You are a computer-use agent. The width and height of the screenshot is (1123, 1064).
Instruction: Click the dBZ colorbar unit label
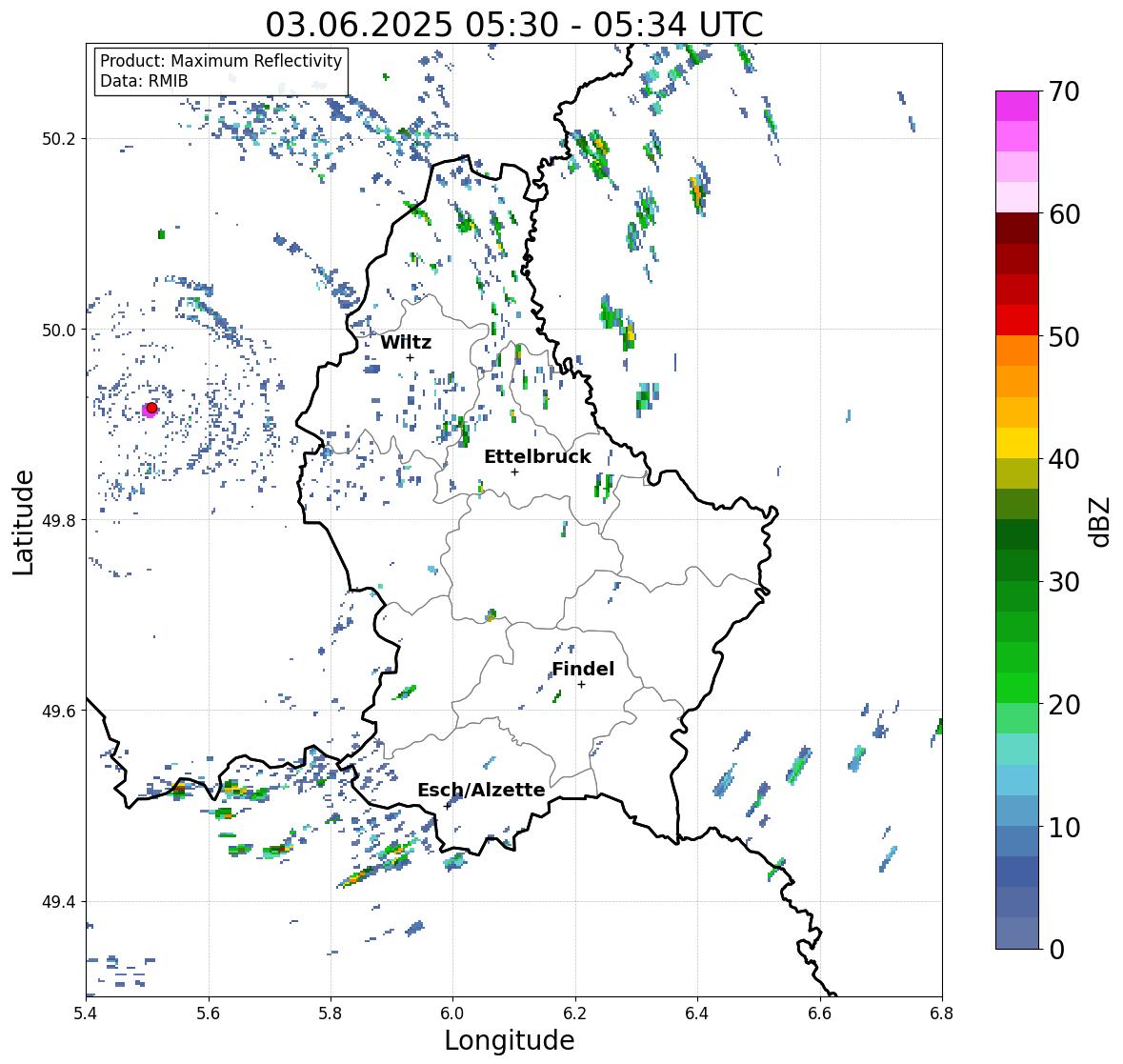(x=1101, y=521)
